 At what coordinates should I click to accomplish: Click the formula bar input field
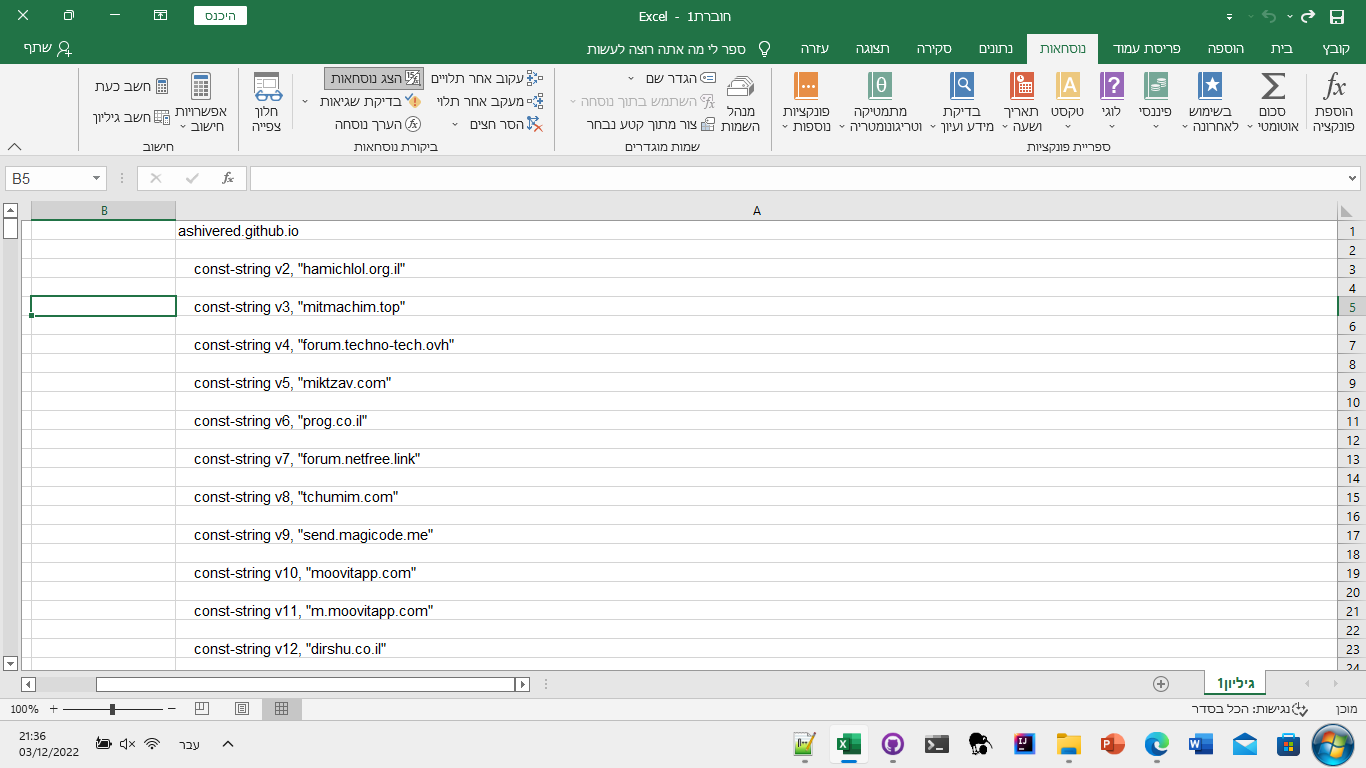pyautogui.click(x=797, y=178)
